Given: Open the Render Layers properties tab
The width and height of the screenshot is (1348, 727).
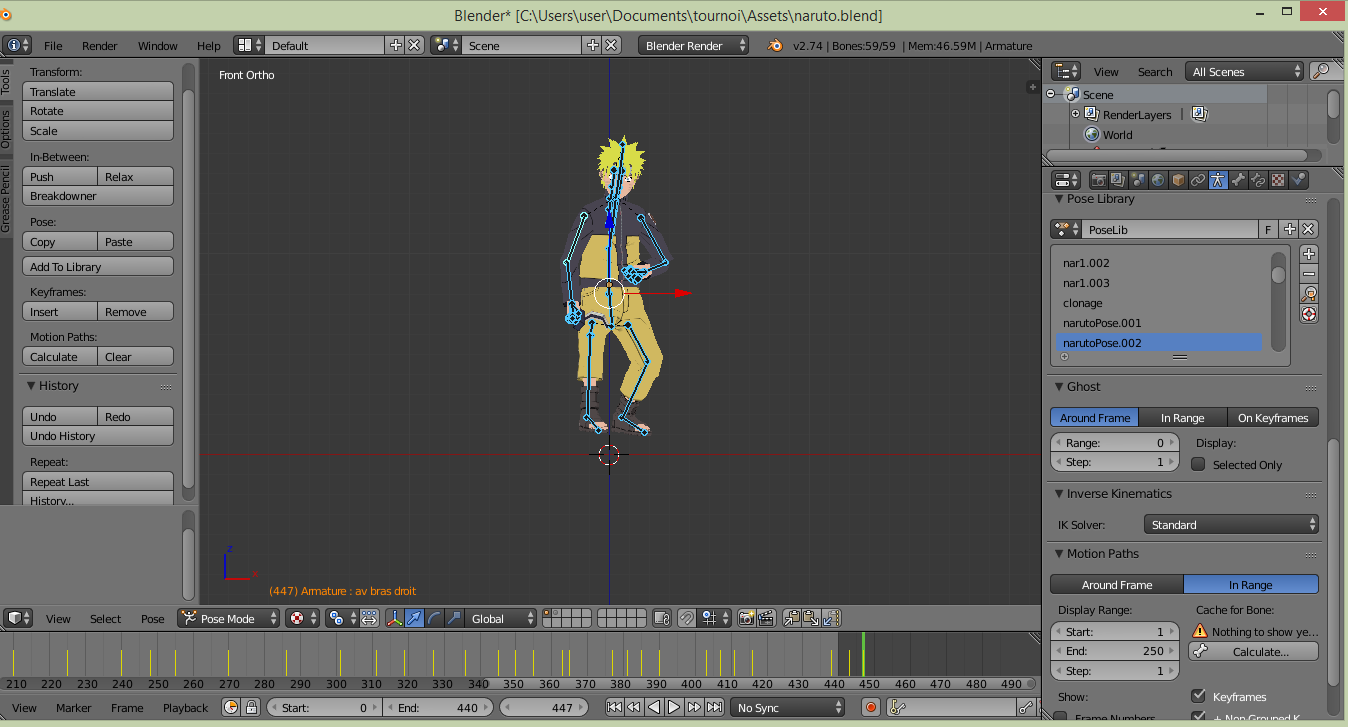Looking at the screenshot, I should (x=1118, y=180).
